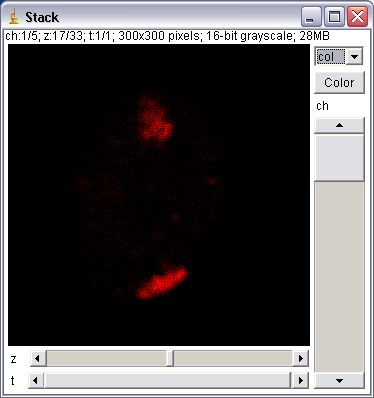This screenshot has height=398, width=374.
Task: Click the Color button
Action: click(x=339, y=82)
